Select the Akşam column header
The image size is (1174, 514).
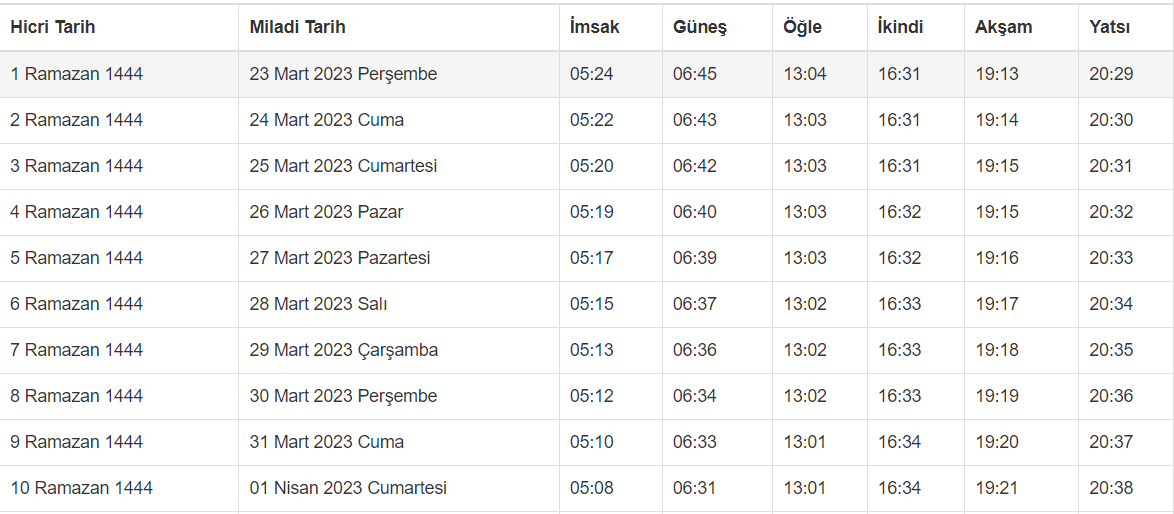click(1003, 27)
